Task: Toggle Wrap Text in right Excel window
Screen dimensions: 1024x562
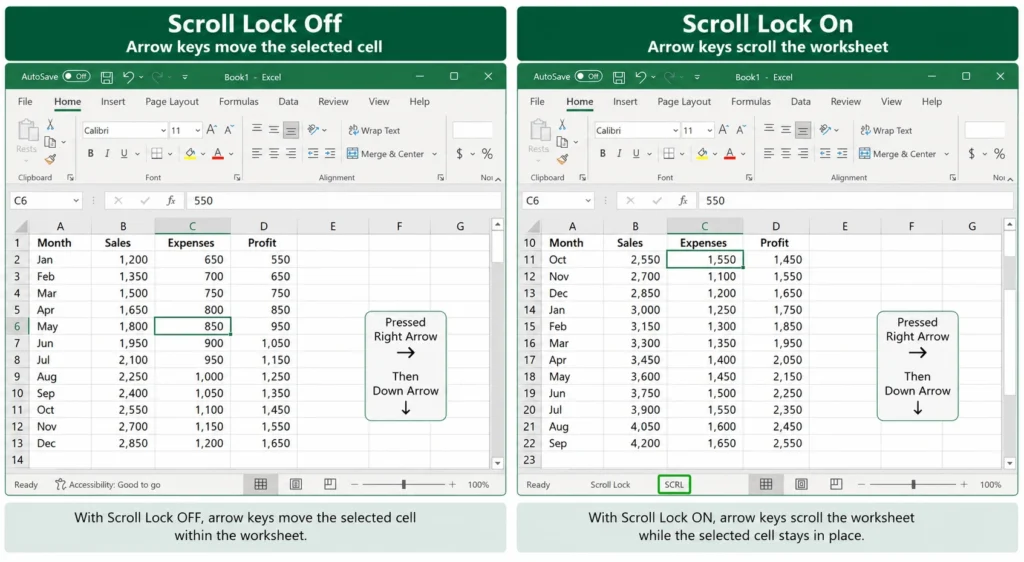Action: 886,131
